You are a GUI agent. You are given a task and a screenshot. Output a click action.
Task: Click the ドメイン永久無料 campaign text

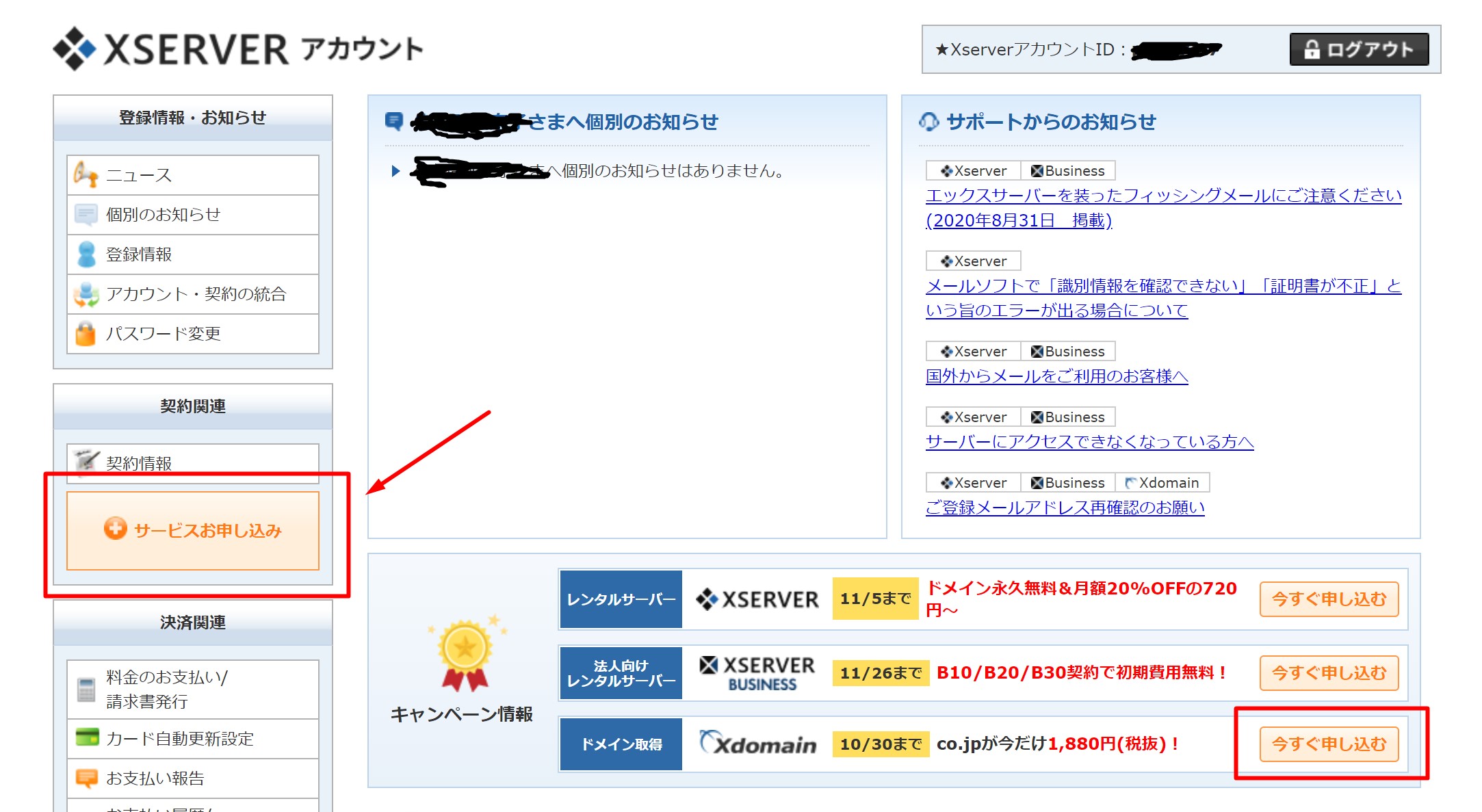1081,599
